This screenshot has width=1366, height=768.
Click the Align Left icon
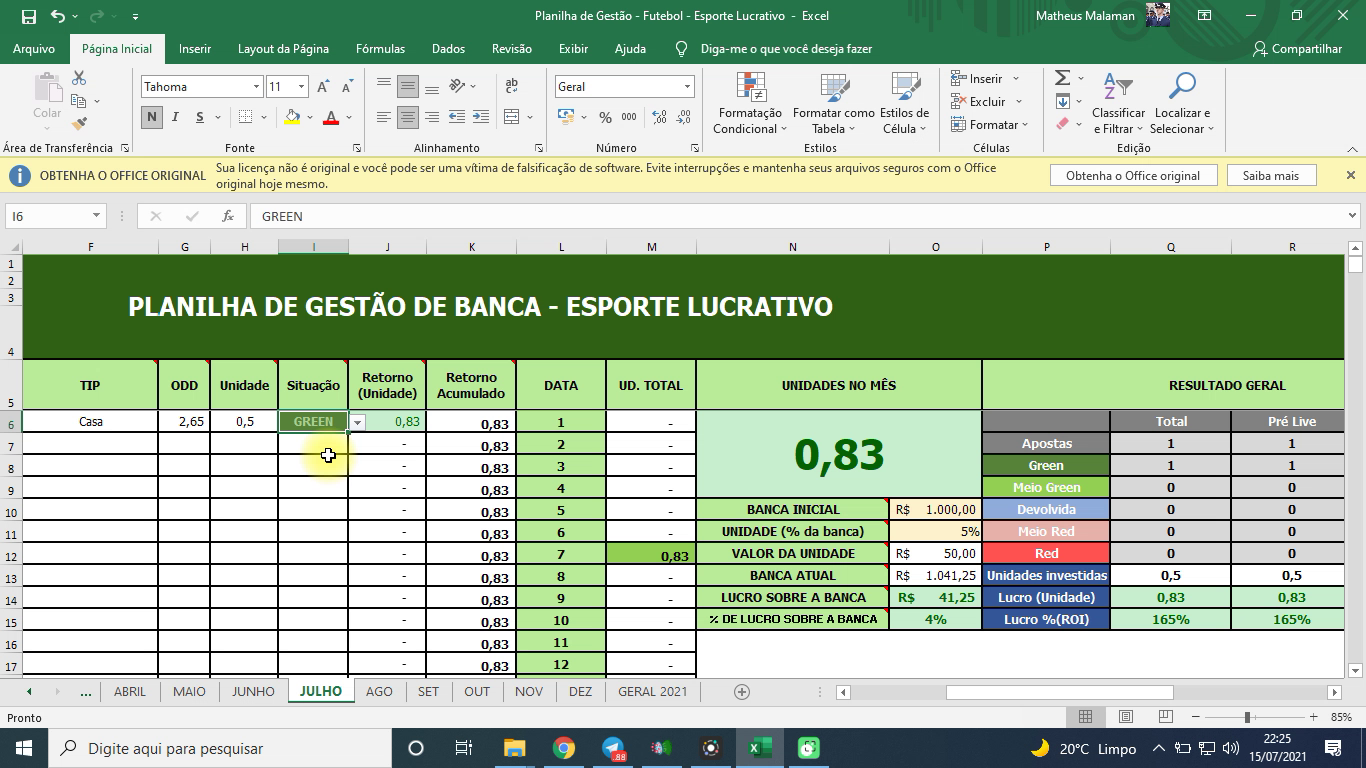383,117
